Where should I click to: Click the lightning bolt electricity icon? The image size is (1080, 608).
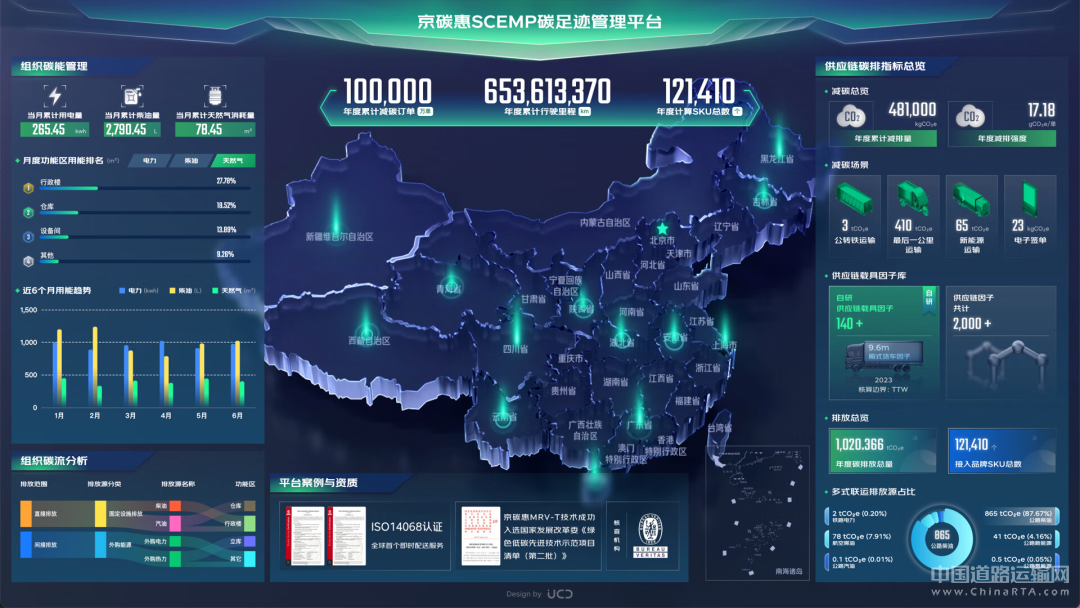[x=54, y=96]
